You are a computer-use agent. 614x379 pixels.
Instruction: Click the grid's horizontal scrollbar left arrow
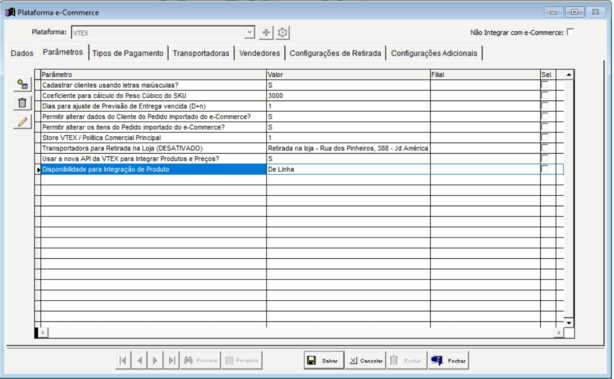(43, 333)
